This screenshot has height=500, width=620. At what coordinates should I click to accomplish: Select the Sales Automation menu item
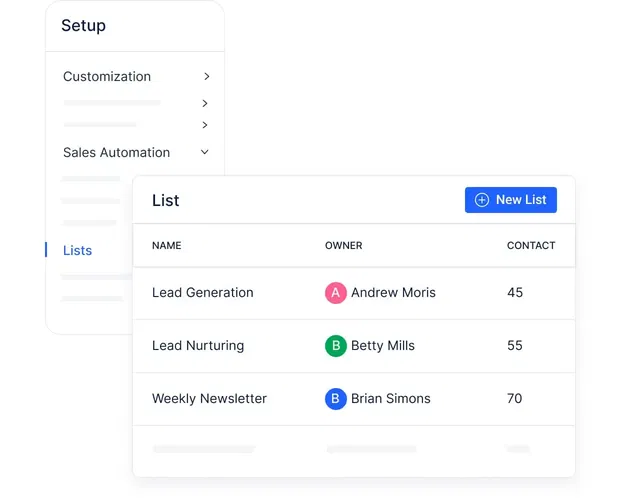117,153
